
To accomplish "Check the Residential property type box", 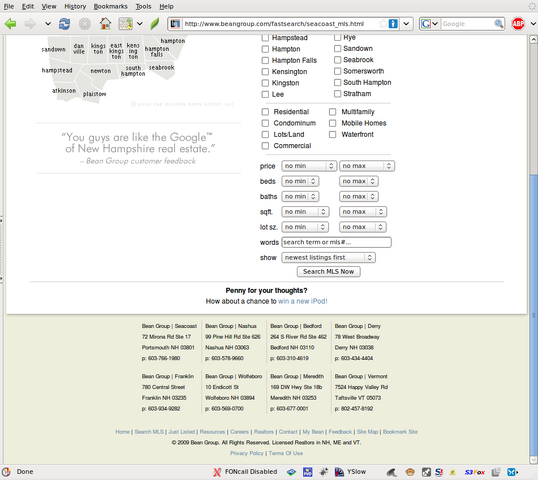I will (x=265, y=112).
